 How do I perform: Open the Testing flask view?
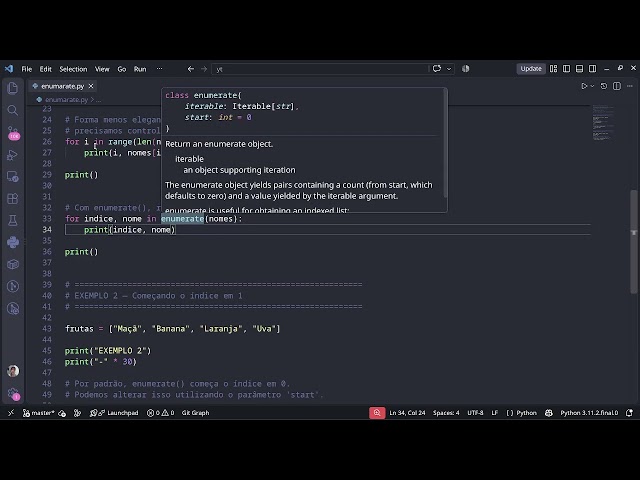(13, 220)
